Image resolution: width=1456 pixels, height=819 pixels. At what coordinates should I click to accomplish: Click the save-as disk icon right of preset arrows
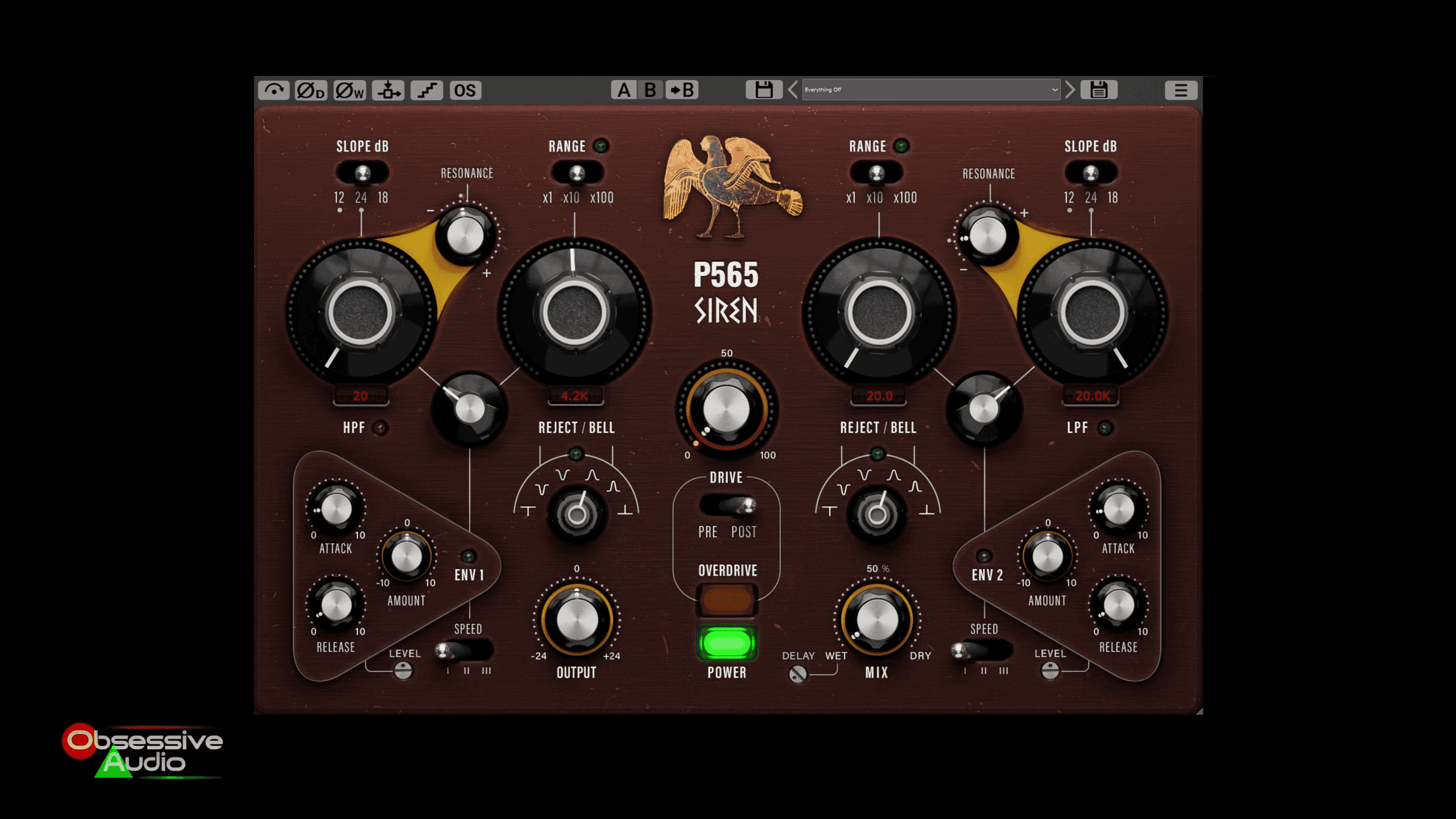pos(1098,90)
